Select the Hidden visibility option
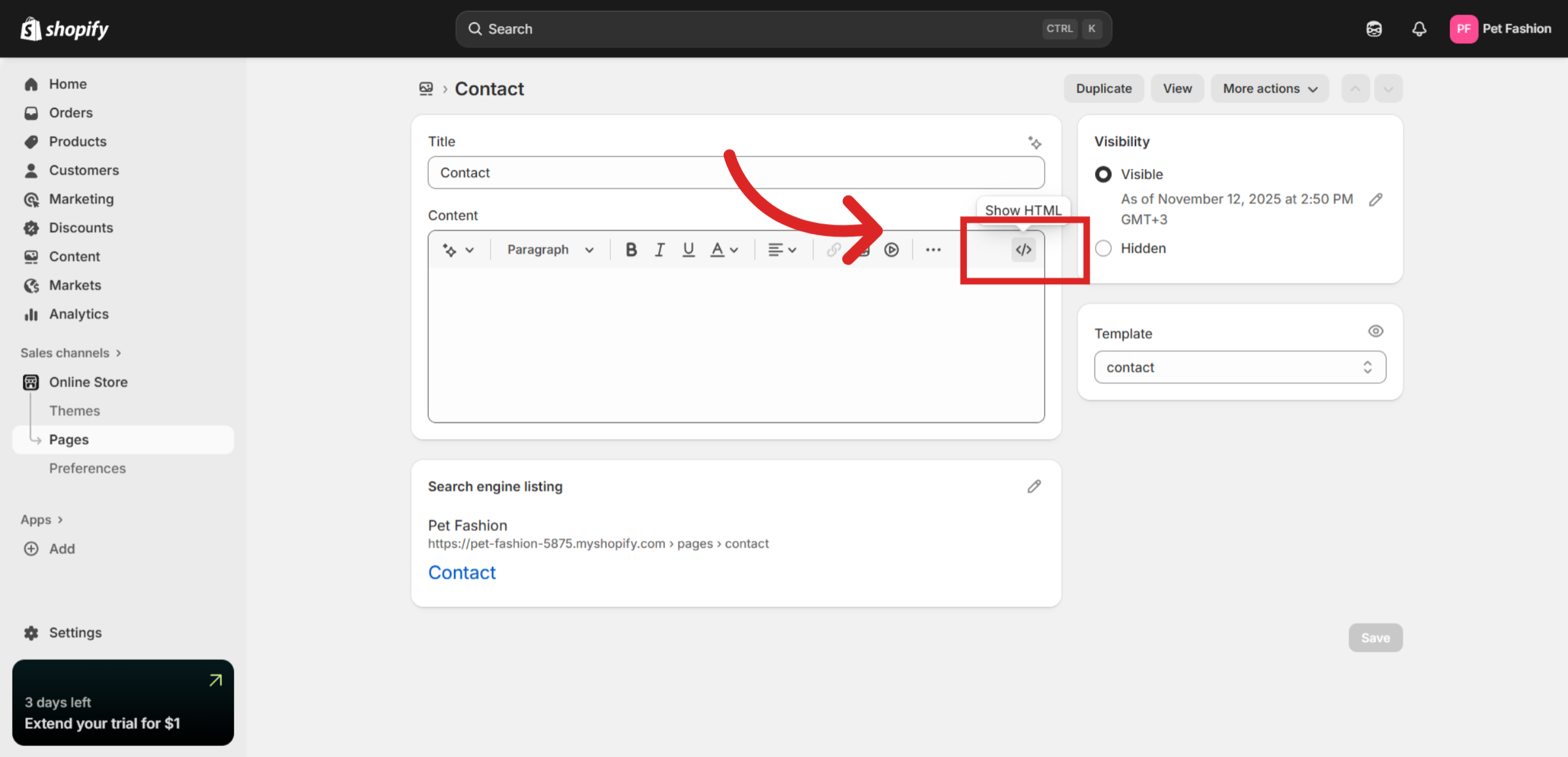Screen dimensions: 1568x757 1103,248
